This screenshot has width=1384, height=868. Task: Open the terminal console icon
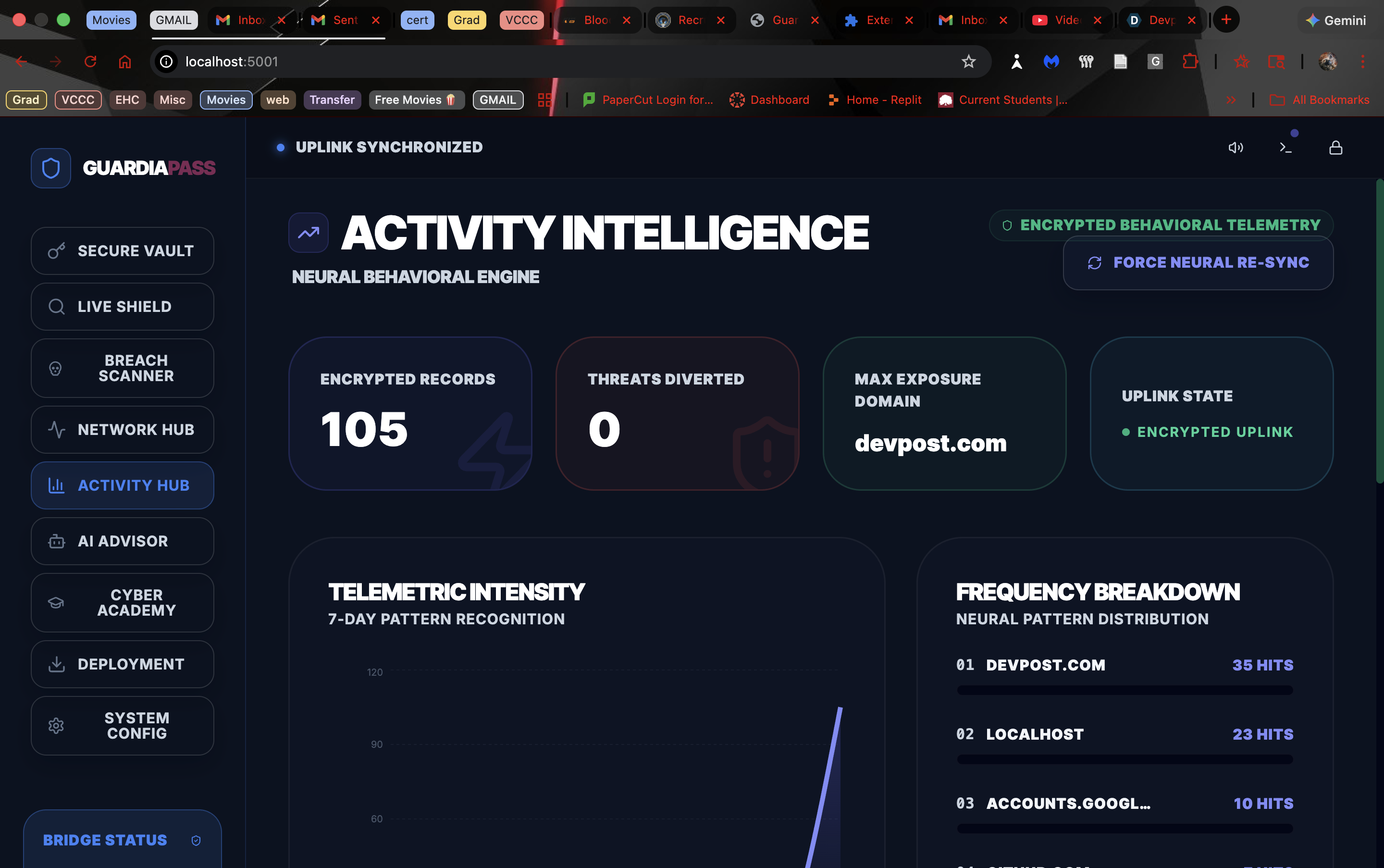pyautogui.click(x=1285, y=148)
